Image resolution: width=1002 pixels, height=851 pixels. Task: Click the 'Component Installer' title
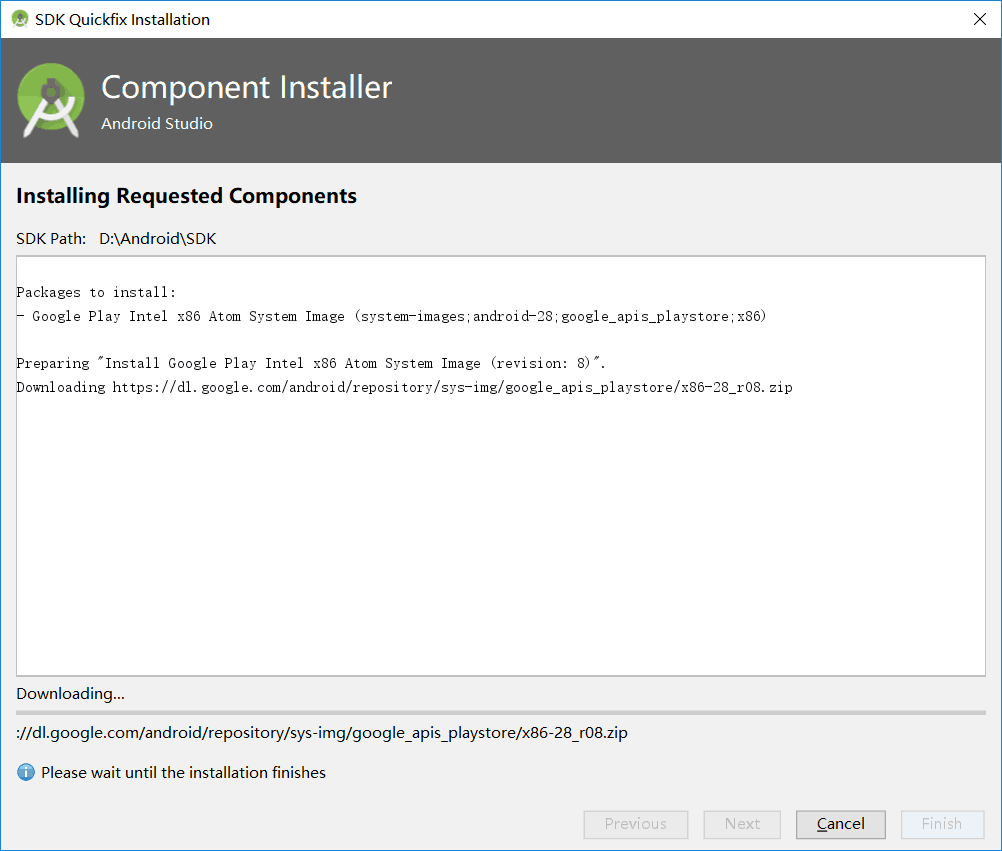pyautogui.click(x=247, y=88)
